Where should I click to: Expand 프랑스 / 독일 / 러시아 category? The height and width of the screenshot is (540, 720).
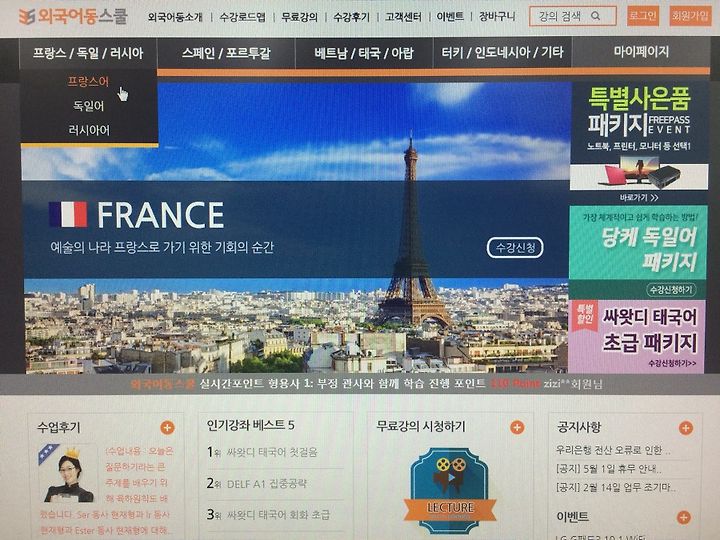[88, 53]
